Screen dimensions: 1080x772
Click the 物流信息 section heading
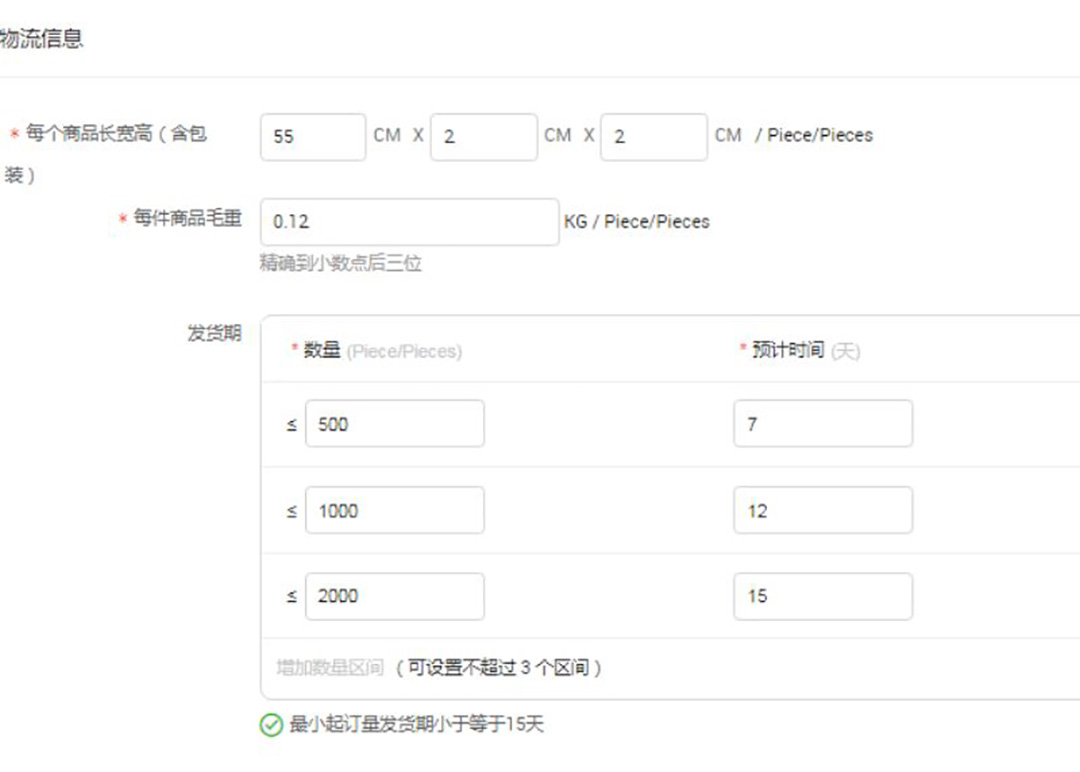coord(41,39)
